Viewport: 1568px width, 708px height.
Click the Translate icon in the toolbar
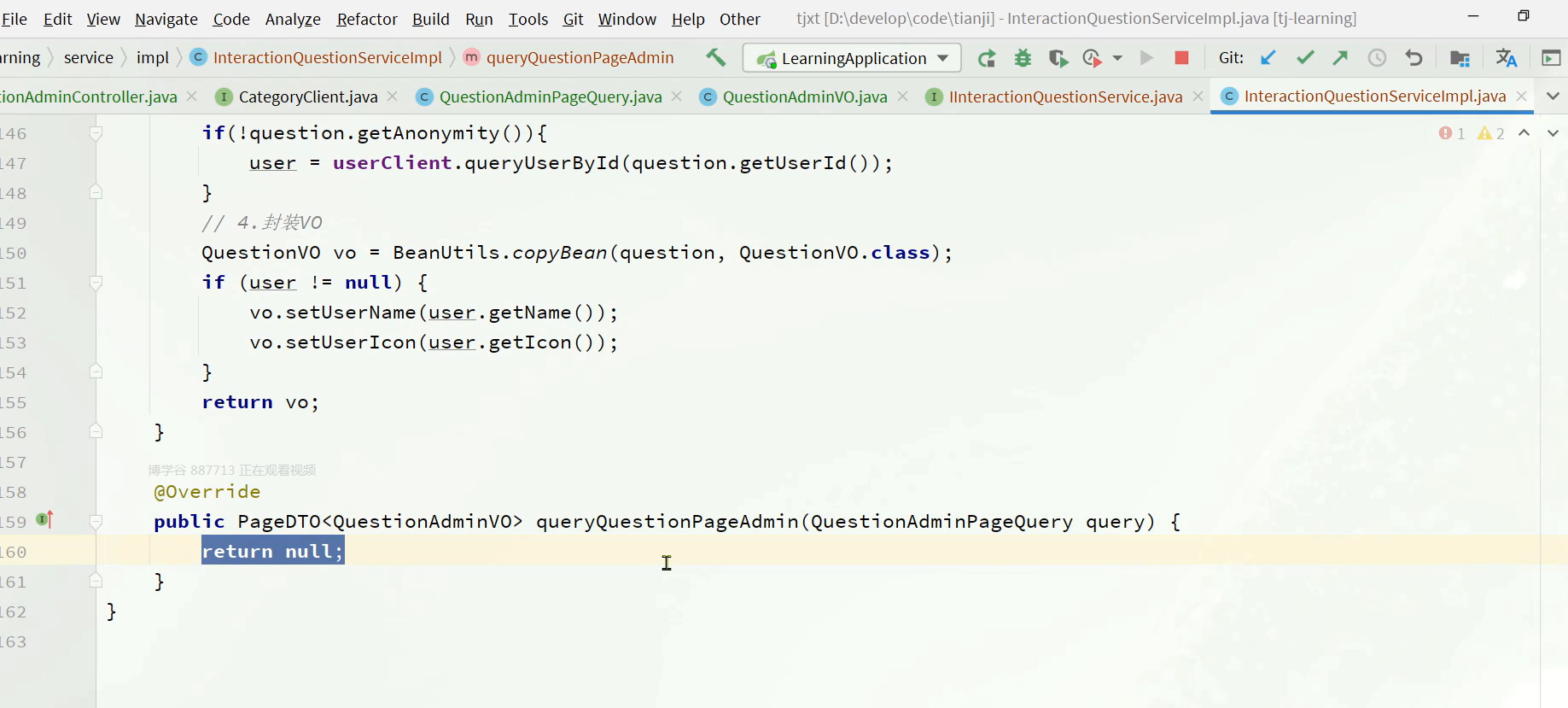[1507, 58]
